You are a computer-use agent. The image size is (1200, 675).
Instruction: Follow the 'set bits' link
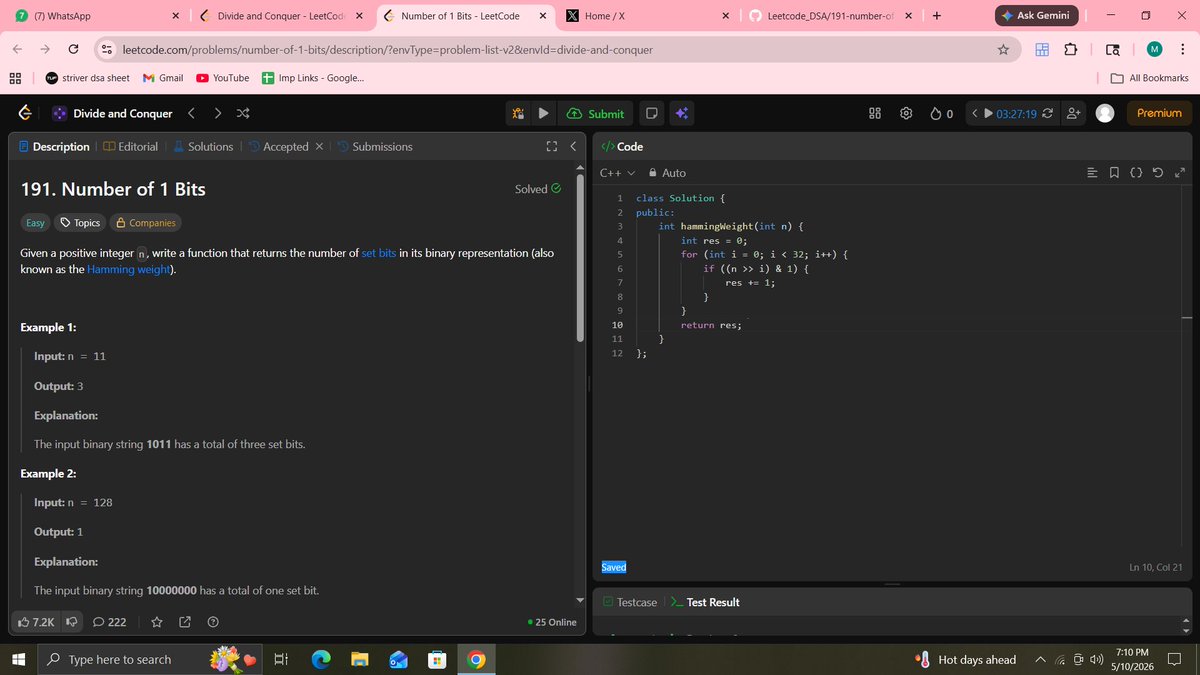tap(378, 253)
